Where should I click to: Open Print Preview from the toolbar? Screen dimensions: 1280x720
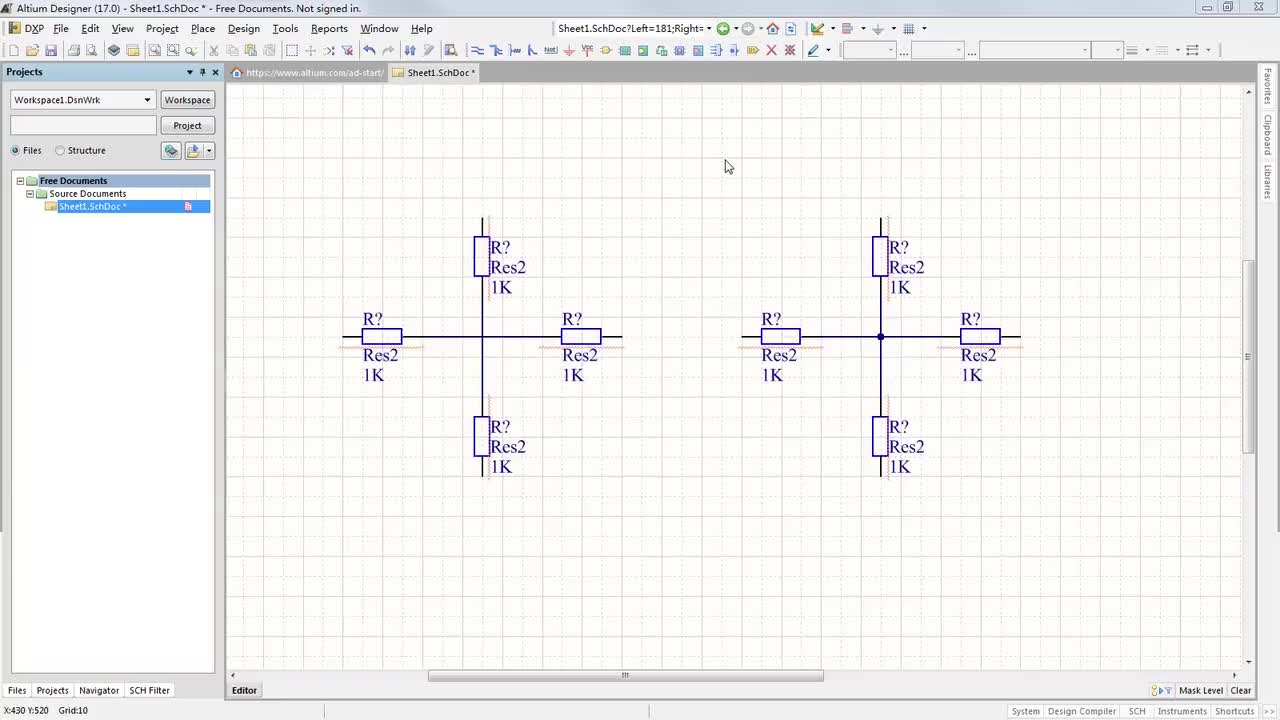[x=91, y=50]
